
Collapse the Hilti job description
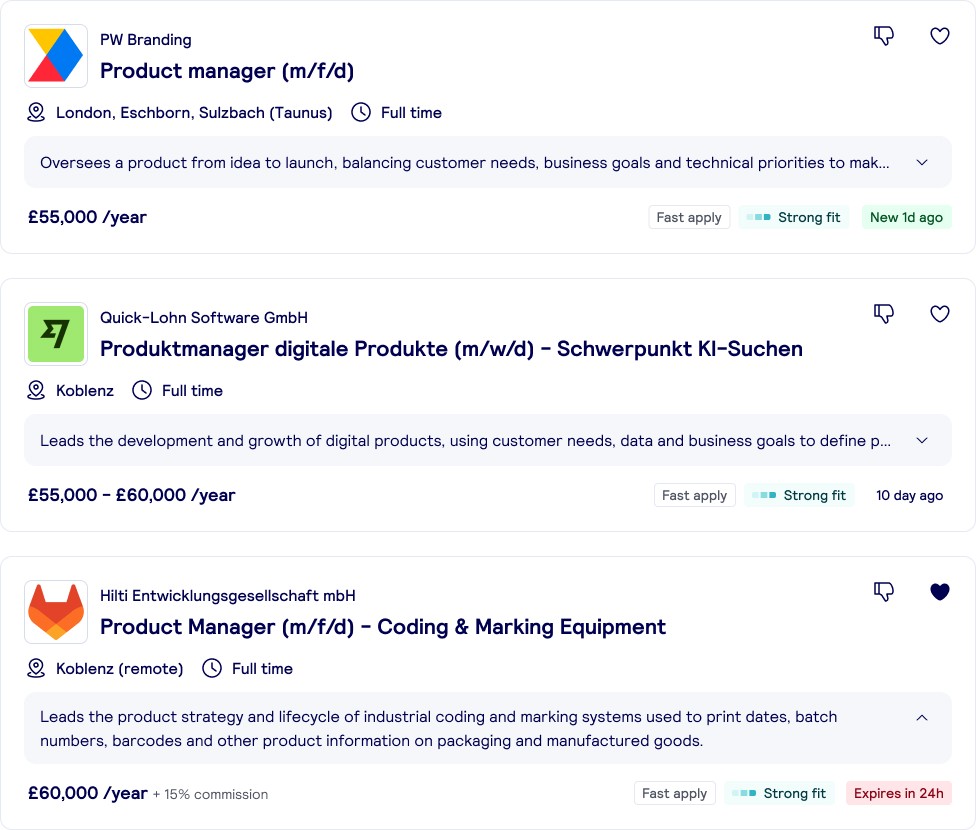[x=922, y=717]
